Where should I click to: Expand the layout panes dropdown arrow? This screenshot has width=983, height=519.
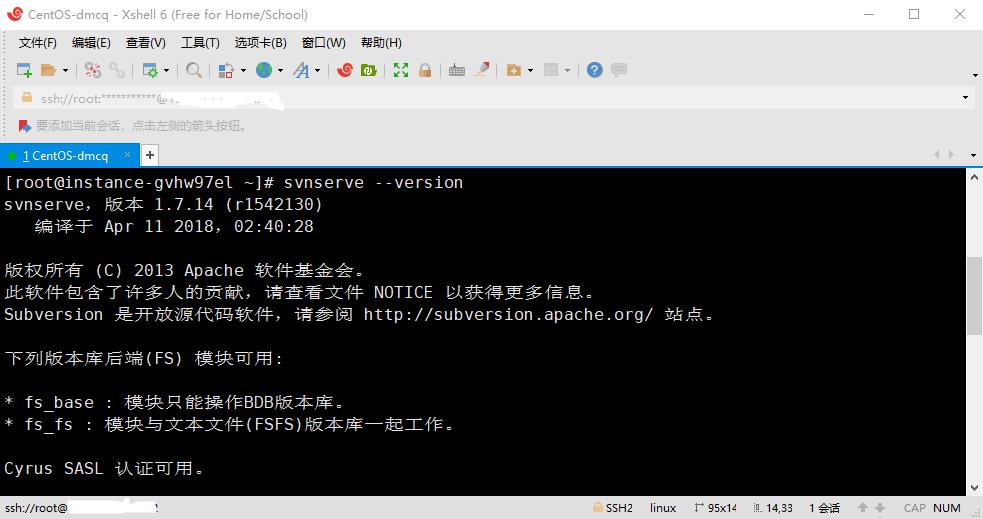pyautogui.click(x=567, y=70)
